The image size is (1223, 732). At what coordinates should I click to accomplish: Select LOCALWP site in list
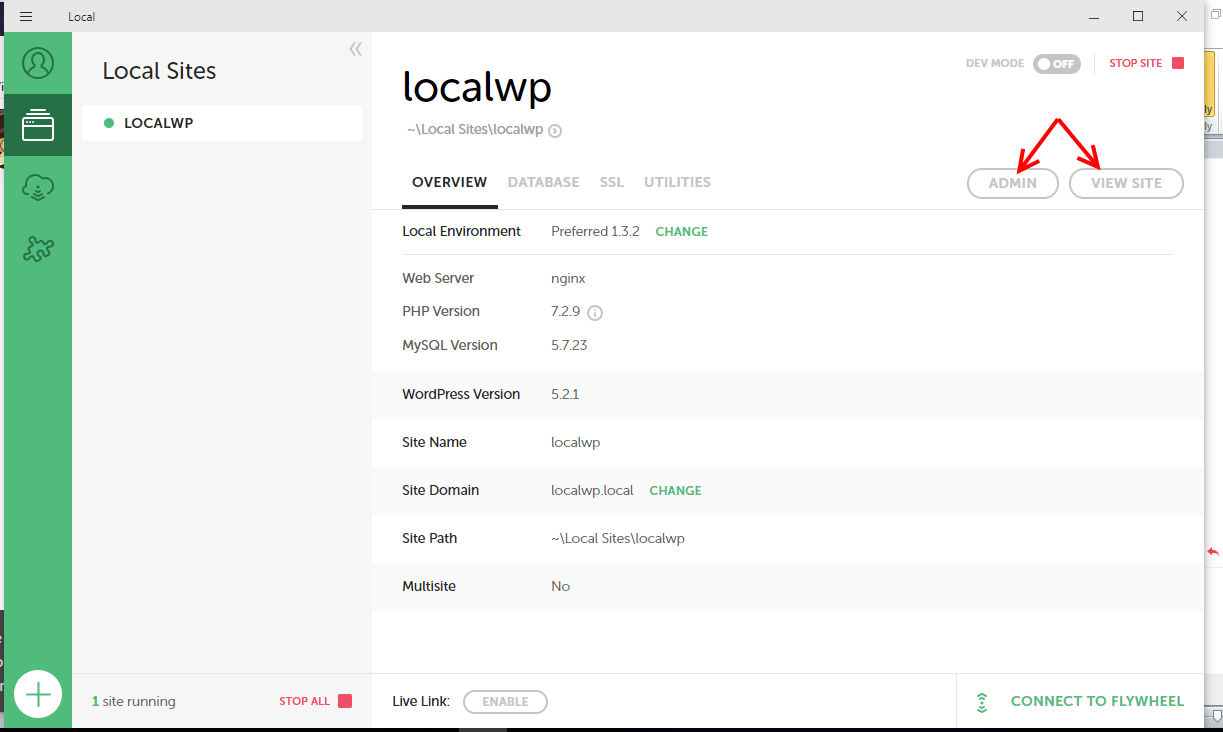point(222,123)
